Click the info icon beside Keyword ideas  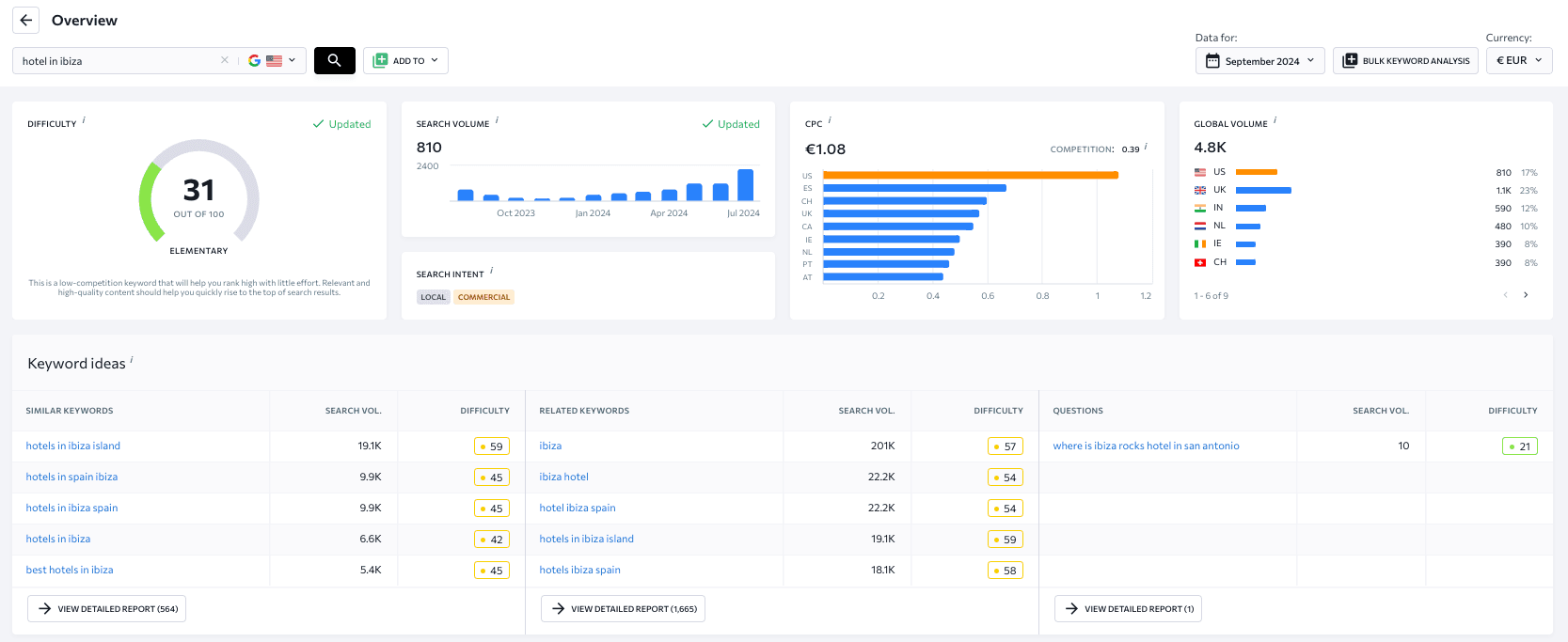click(132, 360)
